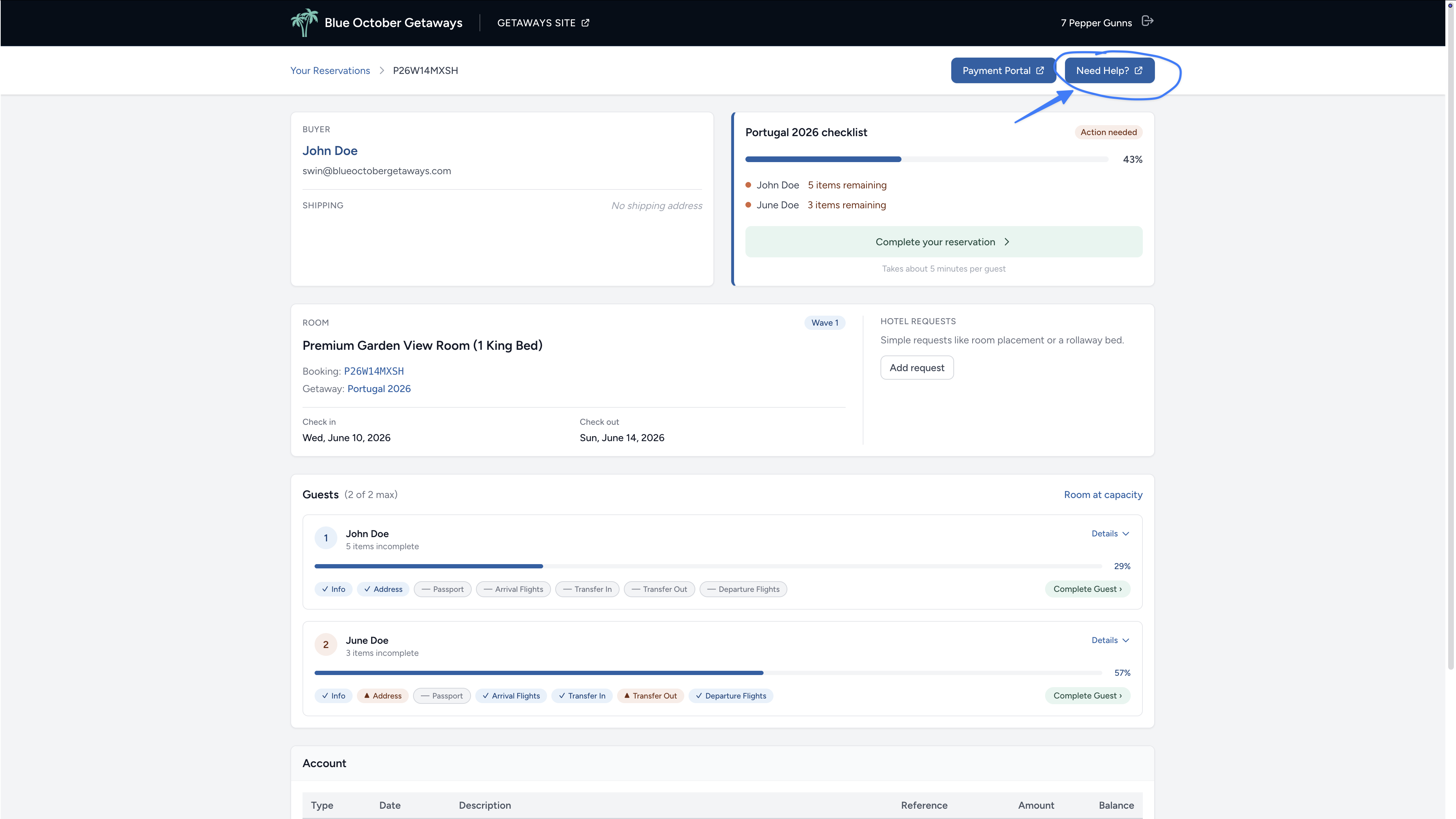Select John Doe's Passport status chip
This screenshot has width=1456, height=819.
click(443, 589)
